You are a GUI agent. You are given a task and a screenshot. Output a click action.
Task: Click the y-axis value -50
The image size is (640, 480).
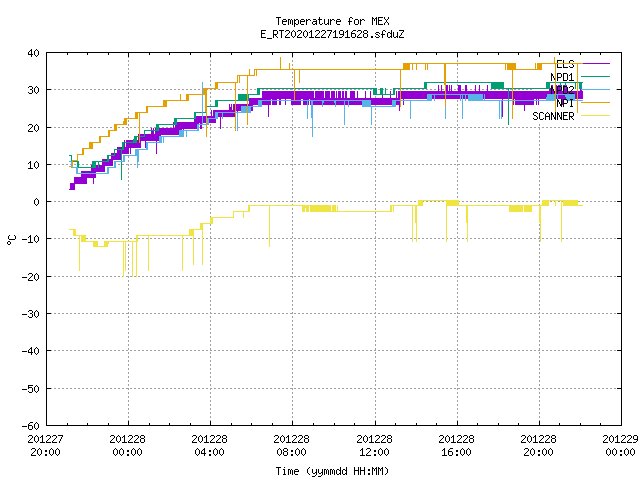[31, 389]
